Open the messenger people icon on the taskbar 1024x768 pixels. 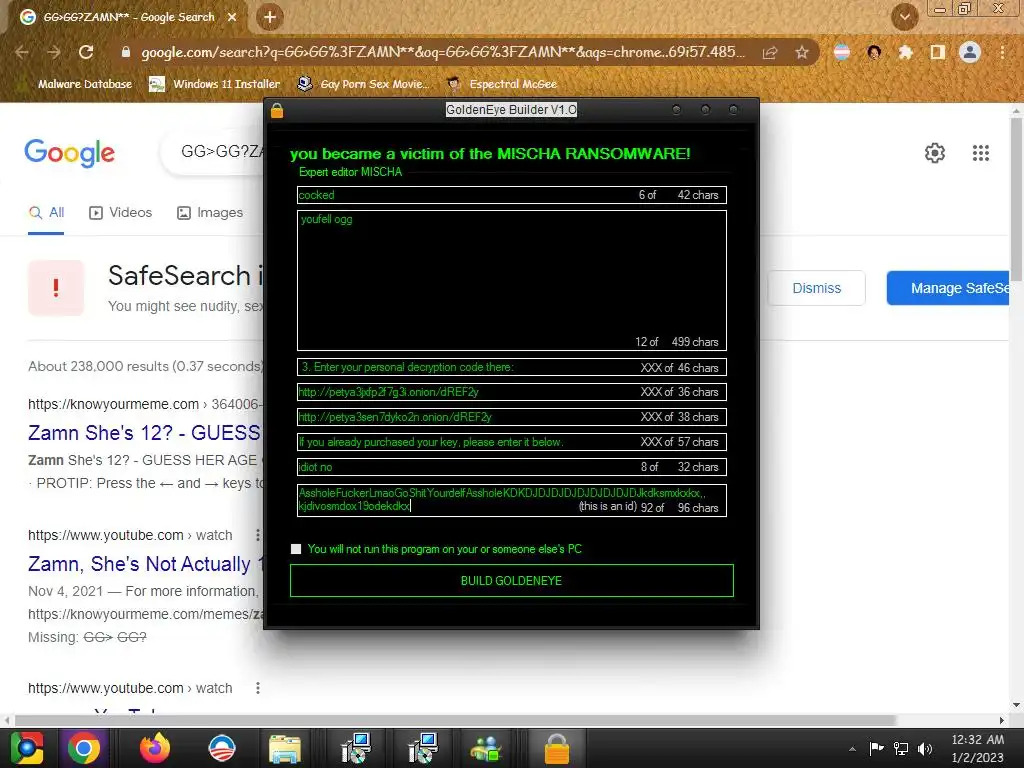(487, 748)
